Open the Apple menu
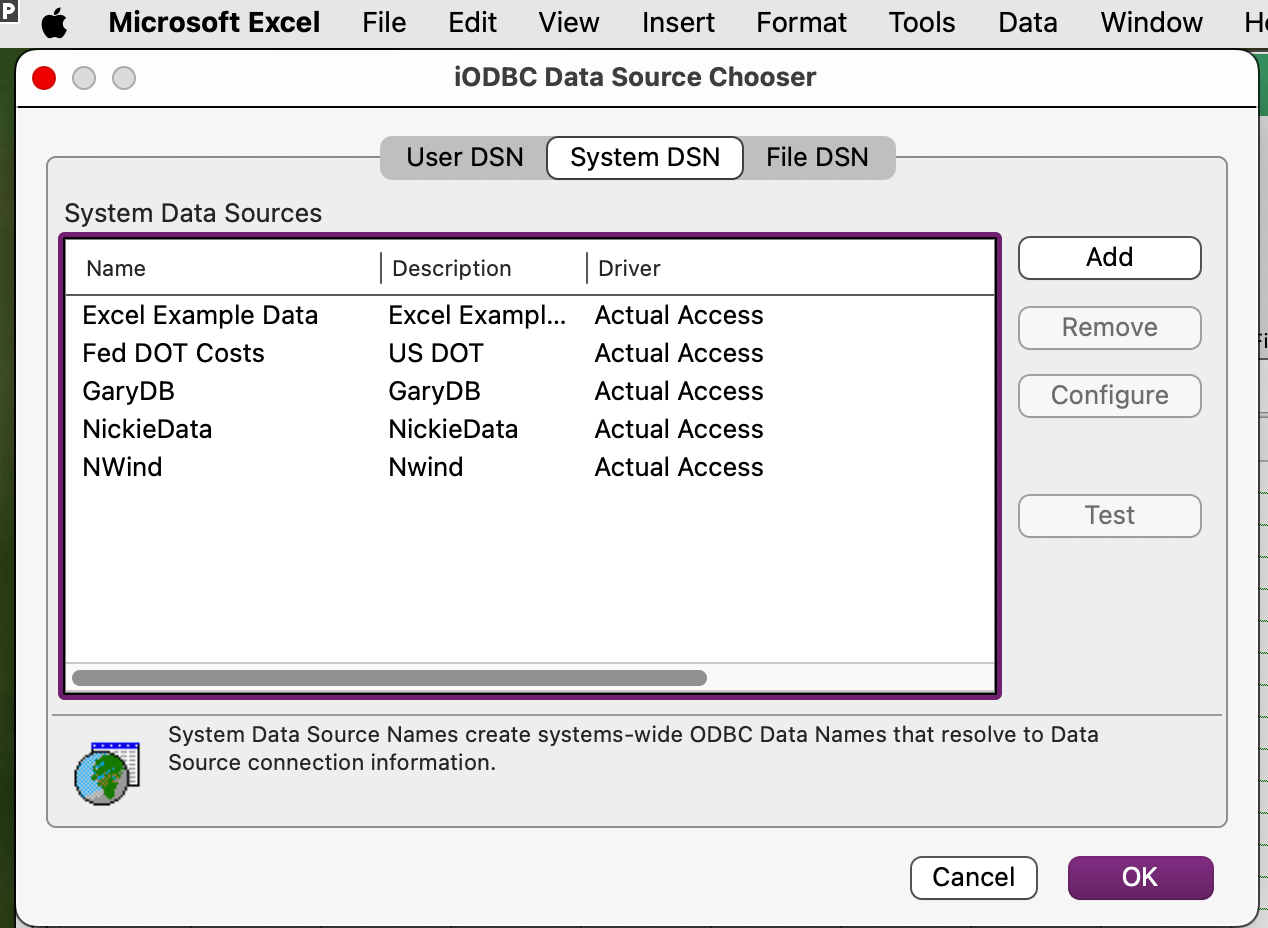This screenshot has height=928, width=1268. [x=54, y=22]
